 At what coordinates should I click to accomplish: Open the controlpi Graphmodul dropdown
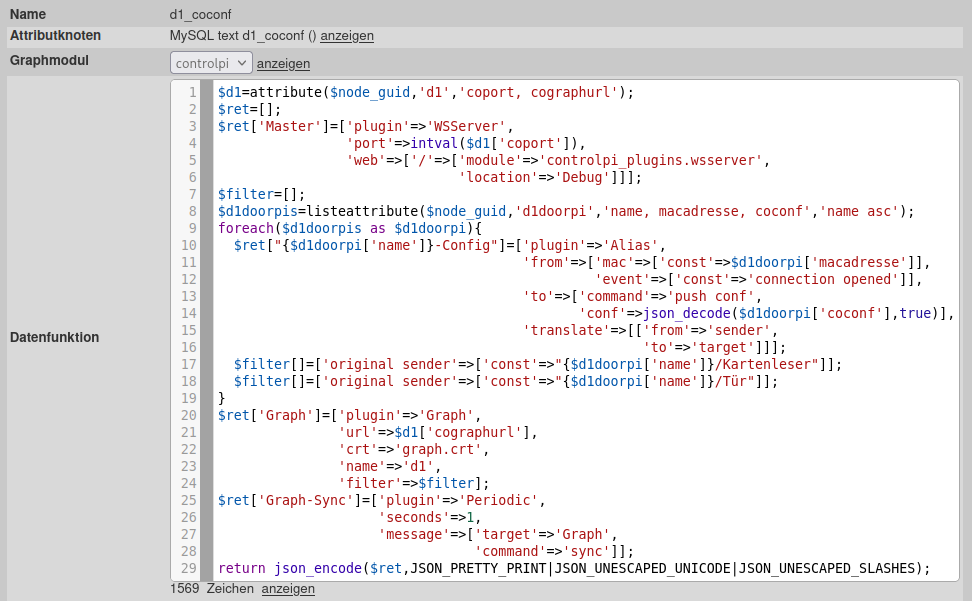pyautogui.click(x=211, y=63)
